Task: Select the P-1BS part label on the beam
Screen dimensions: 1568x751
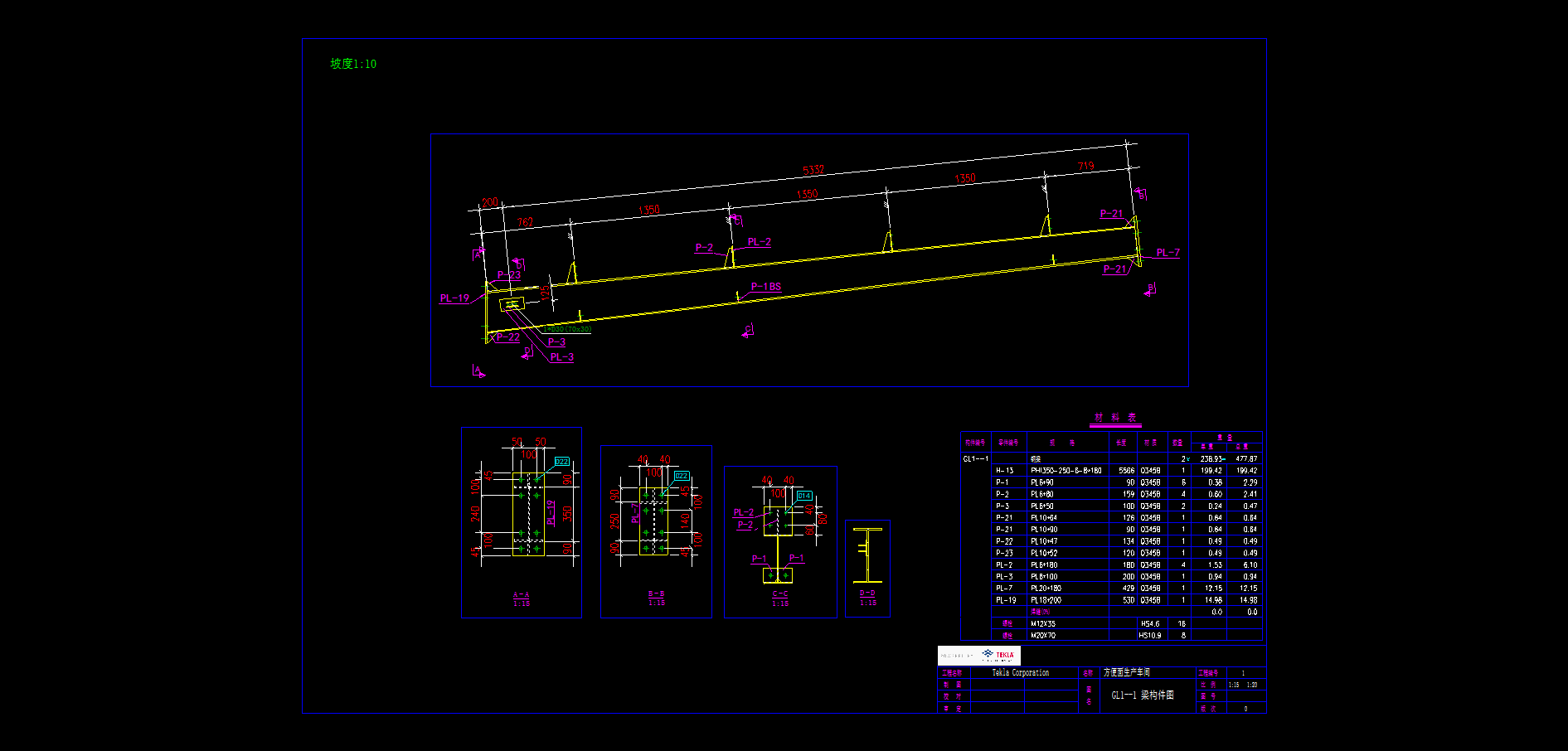Action: [x=765, y=287]
